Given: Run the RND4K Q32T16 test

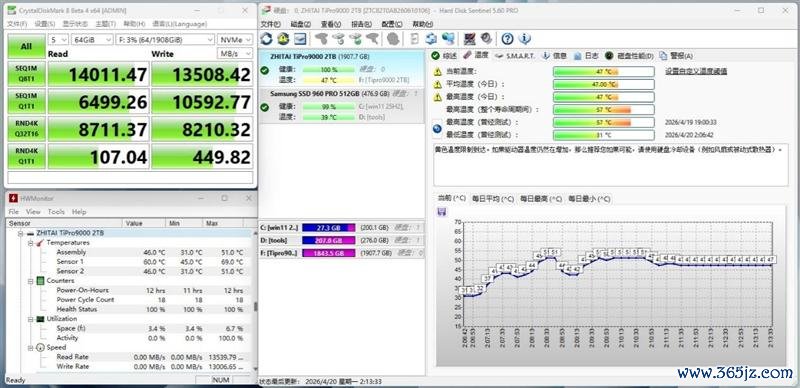Looking at the screenshot, I should [x=26, y=129].
